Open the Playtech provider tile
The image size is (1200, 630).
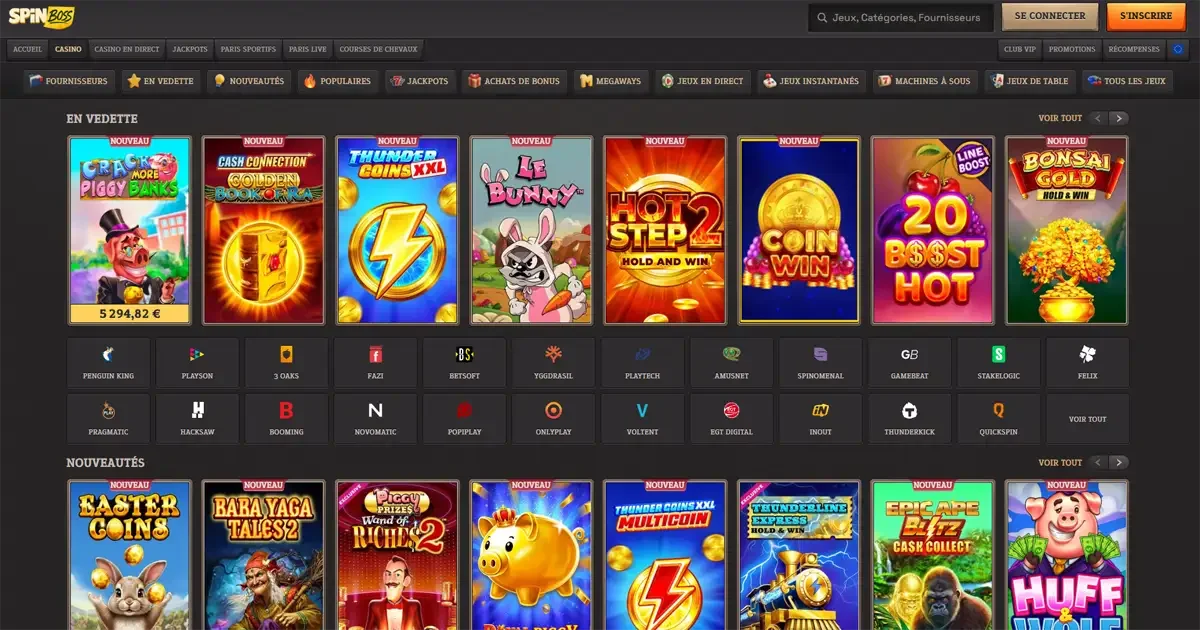pos(642,363)
